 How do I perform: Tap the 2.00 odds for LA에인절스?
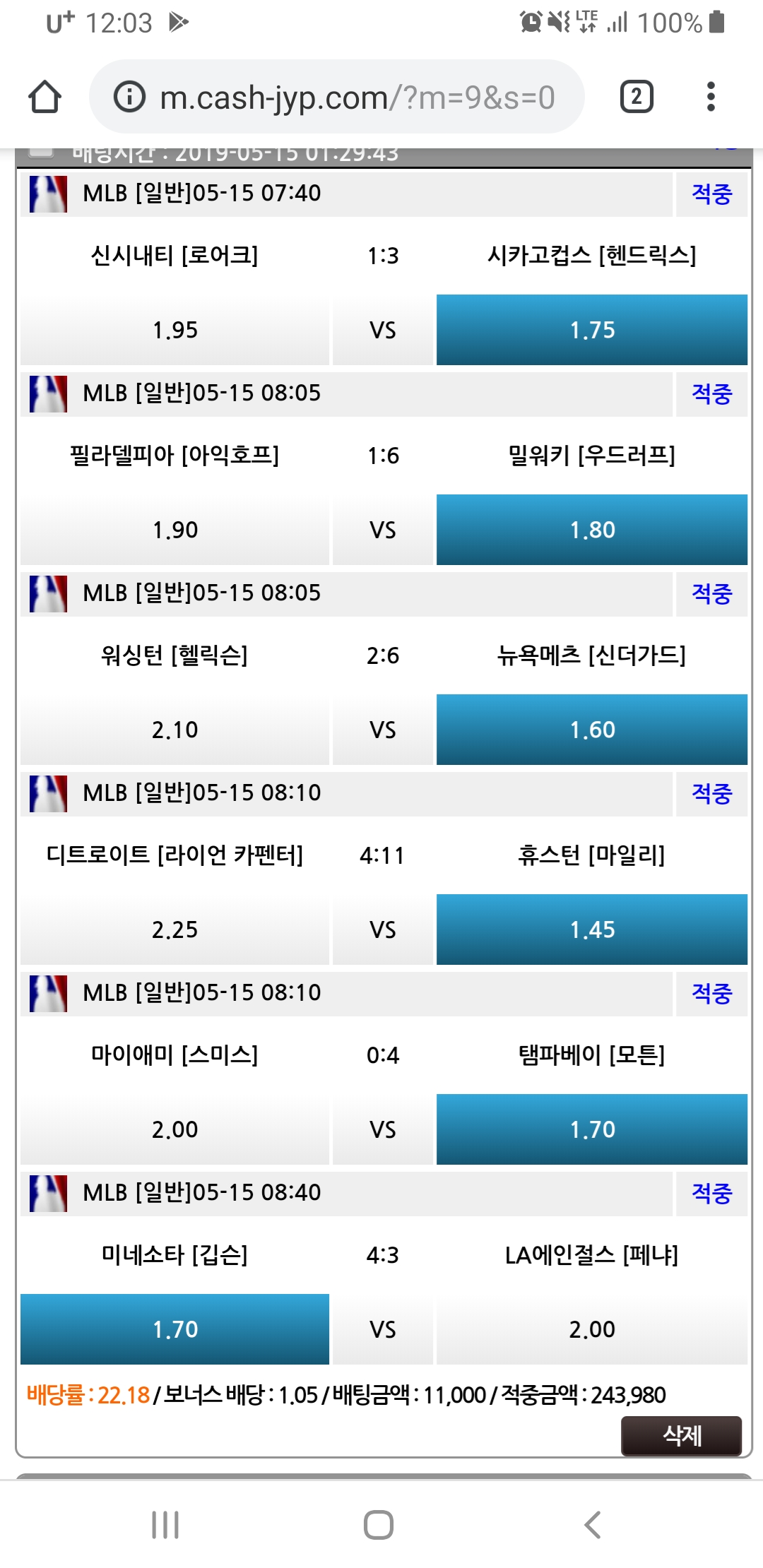point(591,1329)
